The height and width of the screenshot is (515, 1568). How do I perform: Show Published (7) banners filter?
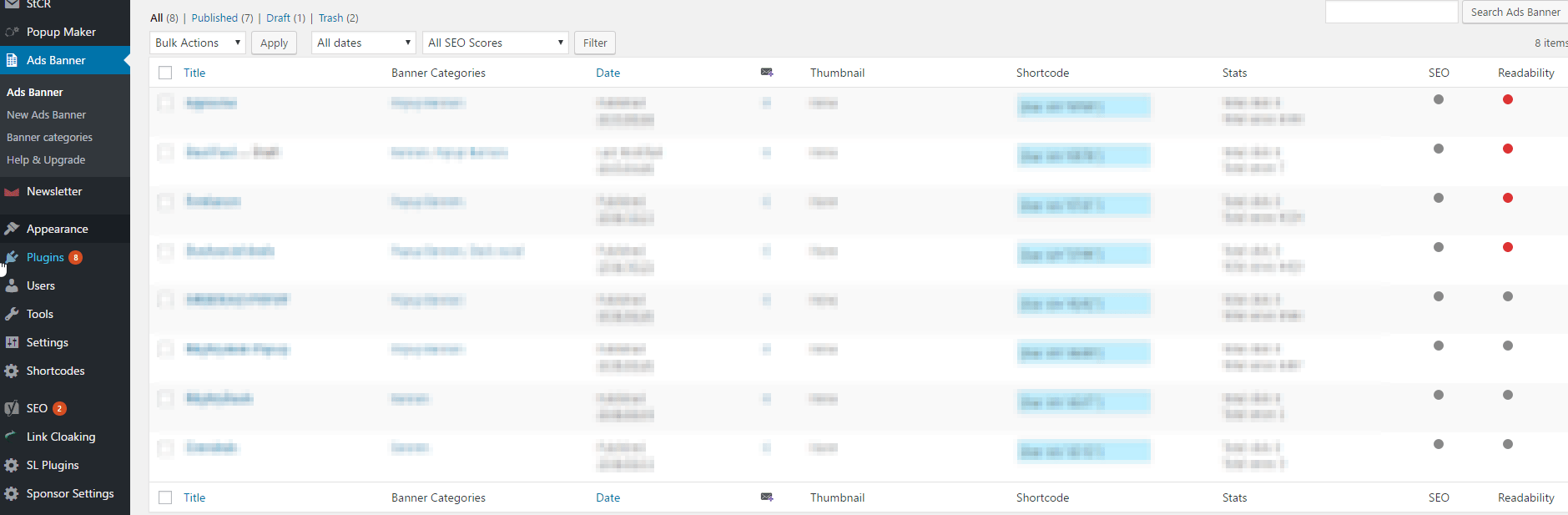[222, 18]
